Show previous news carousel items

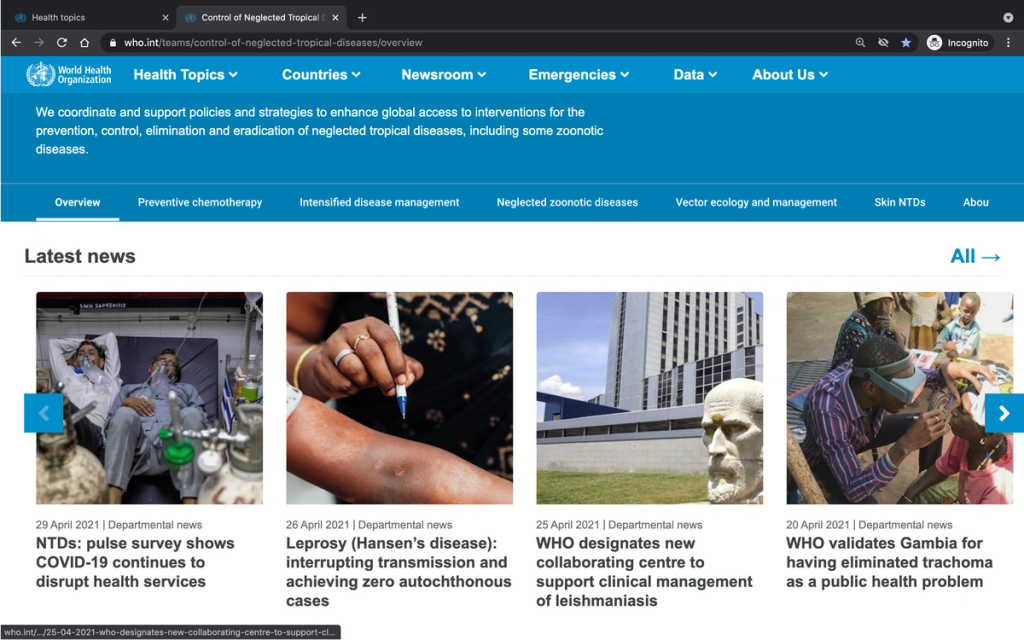tap(44, 413)
